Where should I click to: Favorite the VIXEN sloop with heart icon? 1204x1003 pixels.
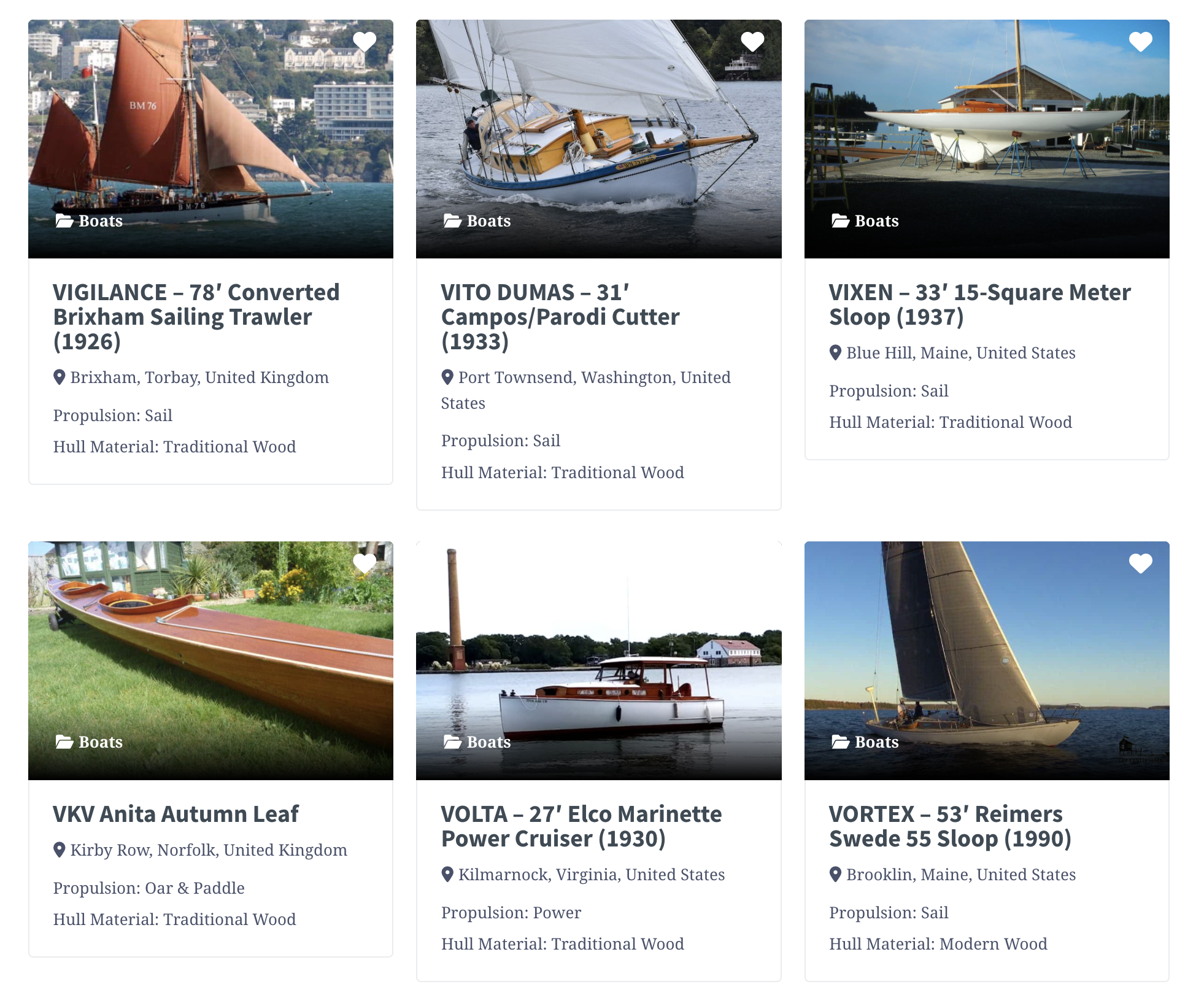coord(1141,42)
